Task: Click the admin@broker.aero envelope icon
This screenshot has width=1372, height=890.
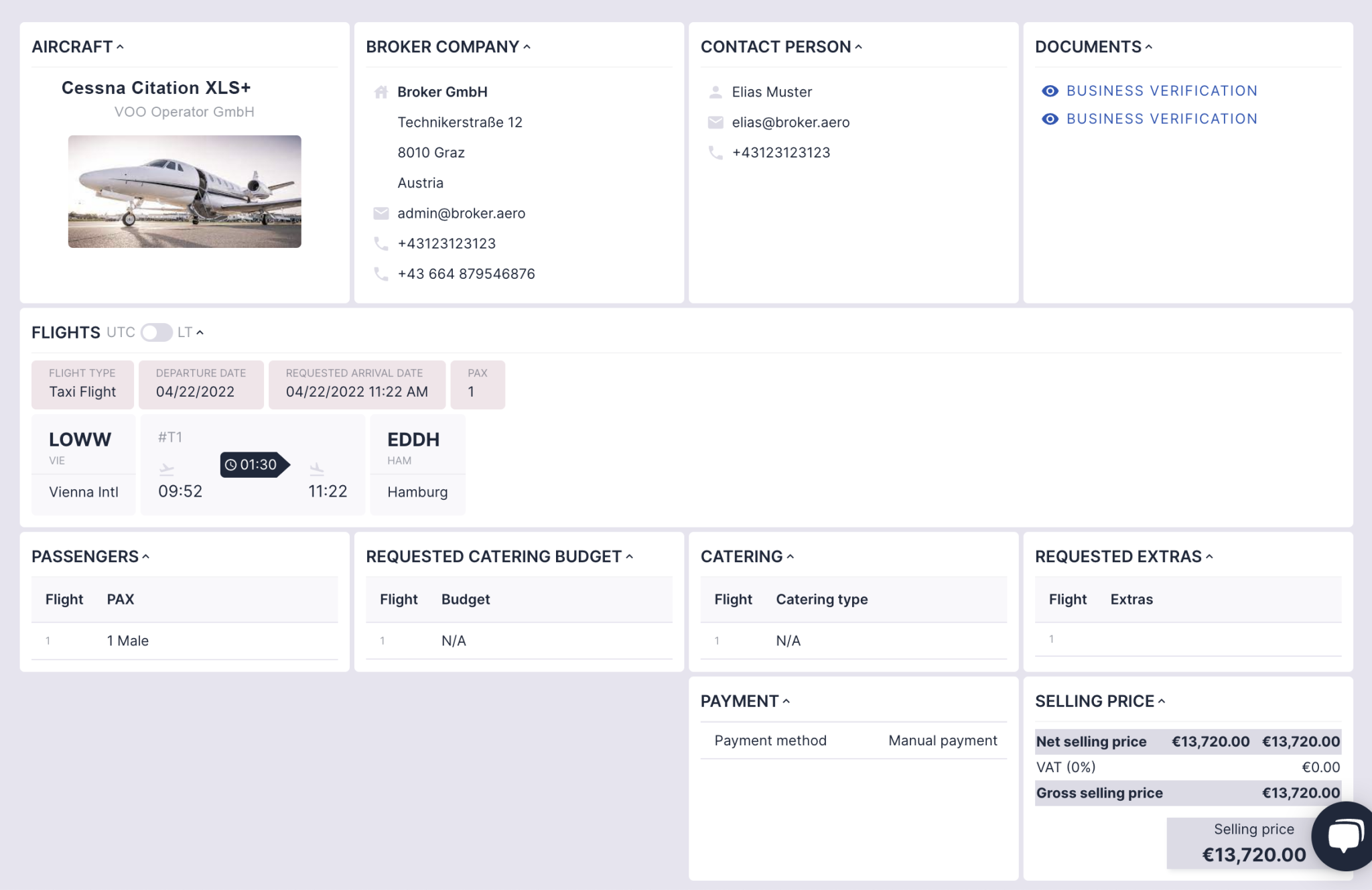Action: (x=381, y=213)
